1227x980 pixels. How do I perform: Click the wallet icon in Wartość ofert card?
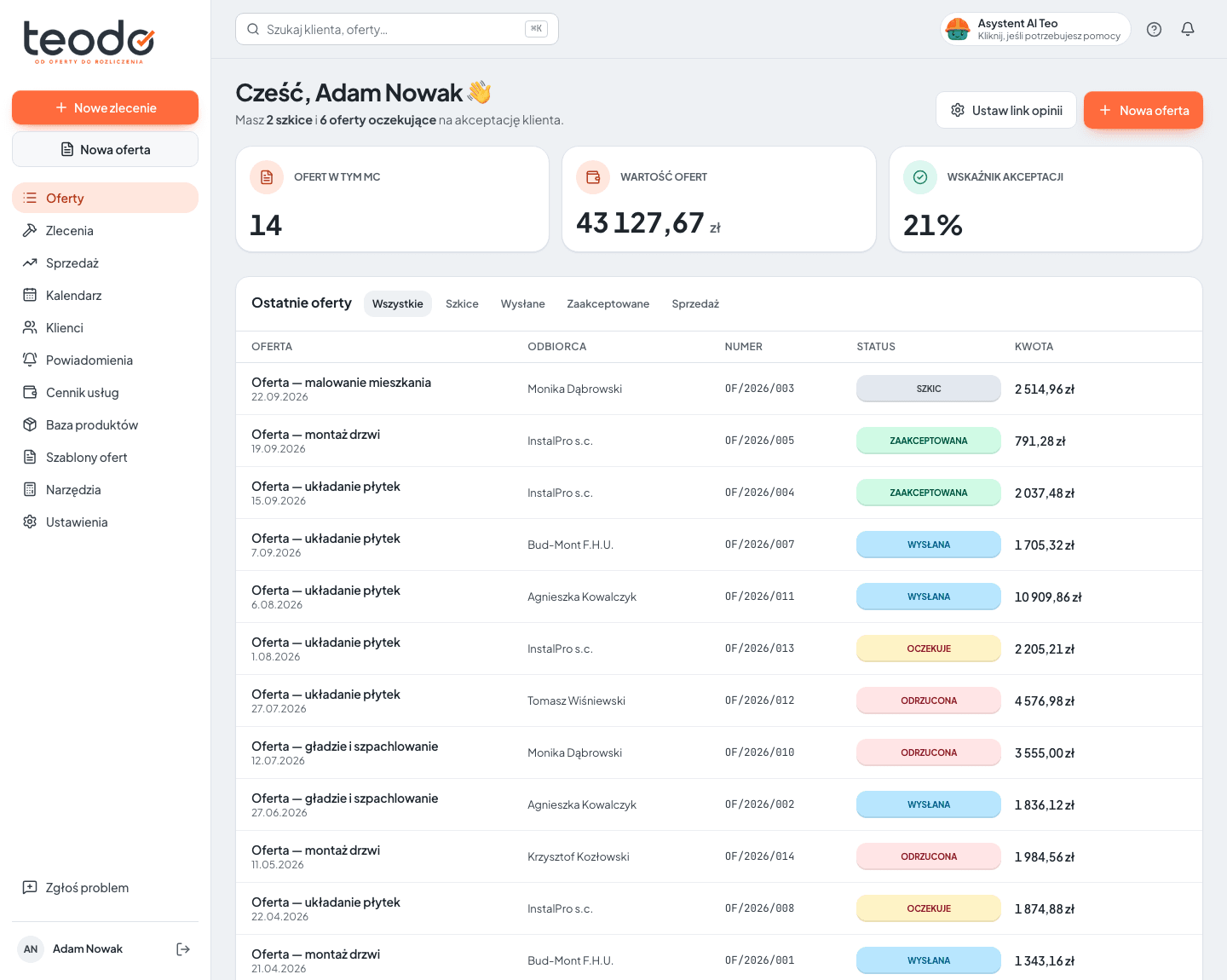point(593,177)
